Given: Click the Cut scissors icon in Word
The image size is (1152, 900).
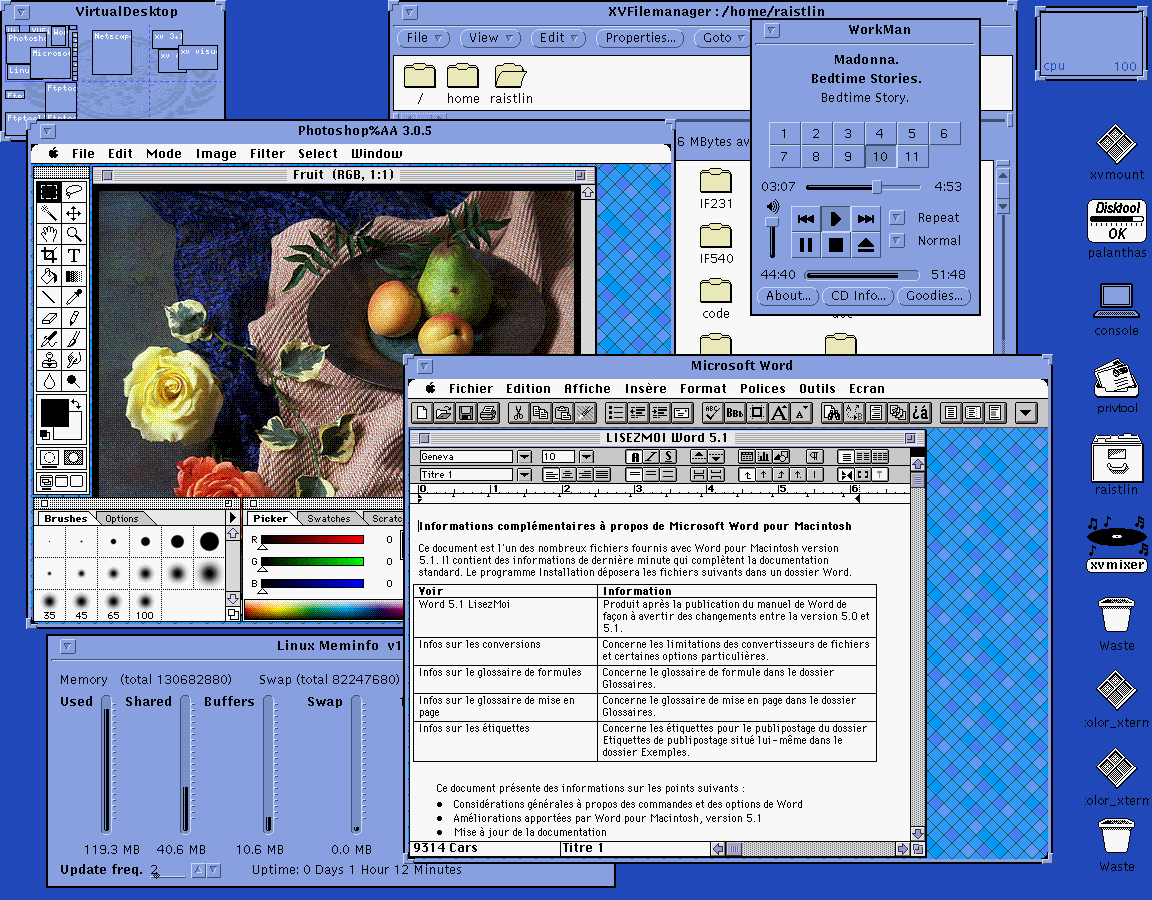Looking at the screenshot, I should (x=518, y=412).
